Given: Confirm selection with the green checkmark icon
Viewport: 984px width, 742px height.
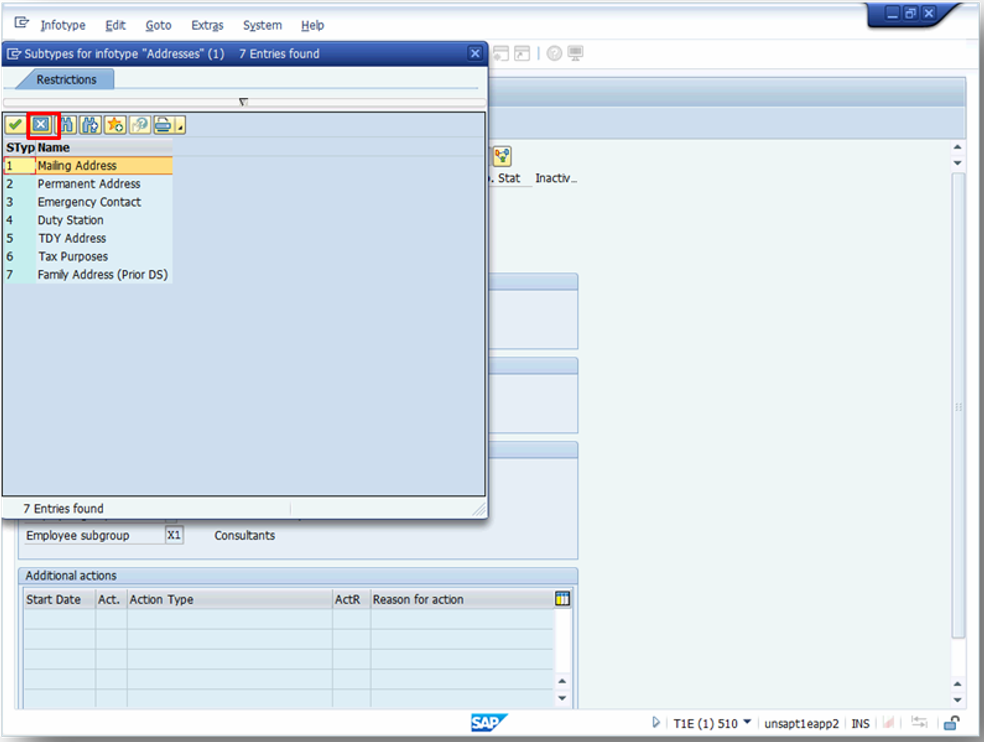Looking at the screenshot, I should 14,124.
